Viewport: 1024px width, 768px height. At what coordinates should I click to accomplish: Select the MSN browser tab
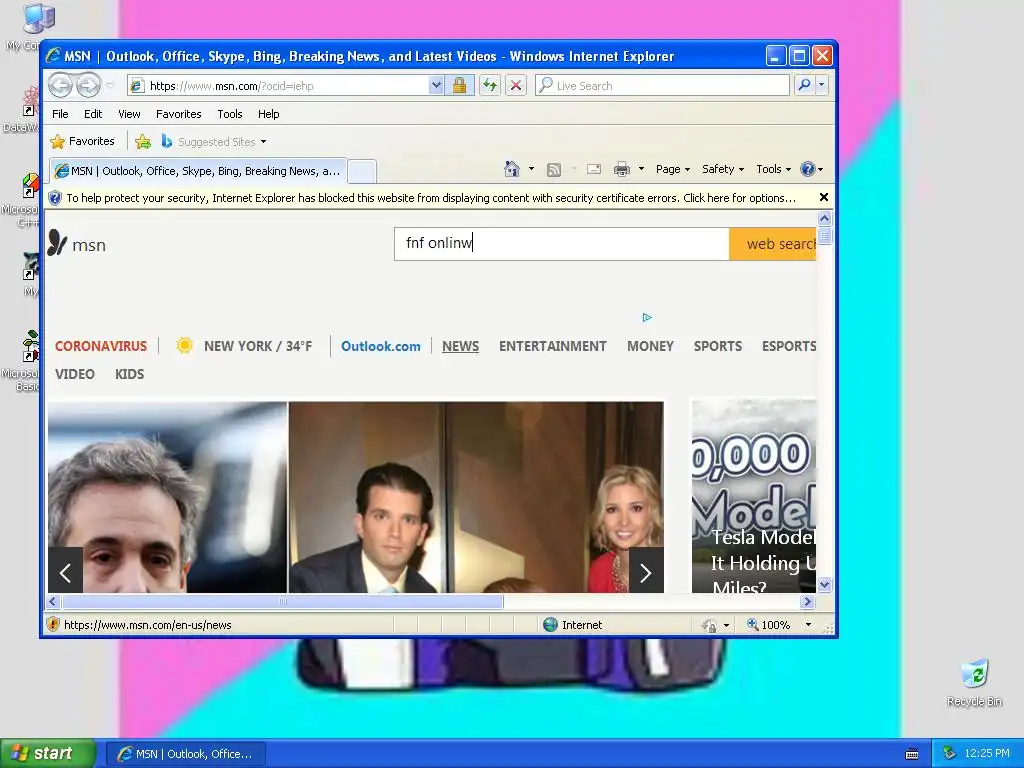[x=199, y=171]
